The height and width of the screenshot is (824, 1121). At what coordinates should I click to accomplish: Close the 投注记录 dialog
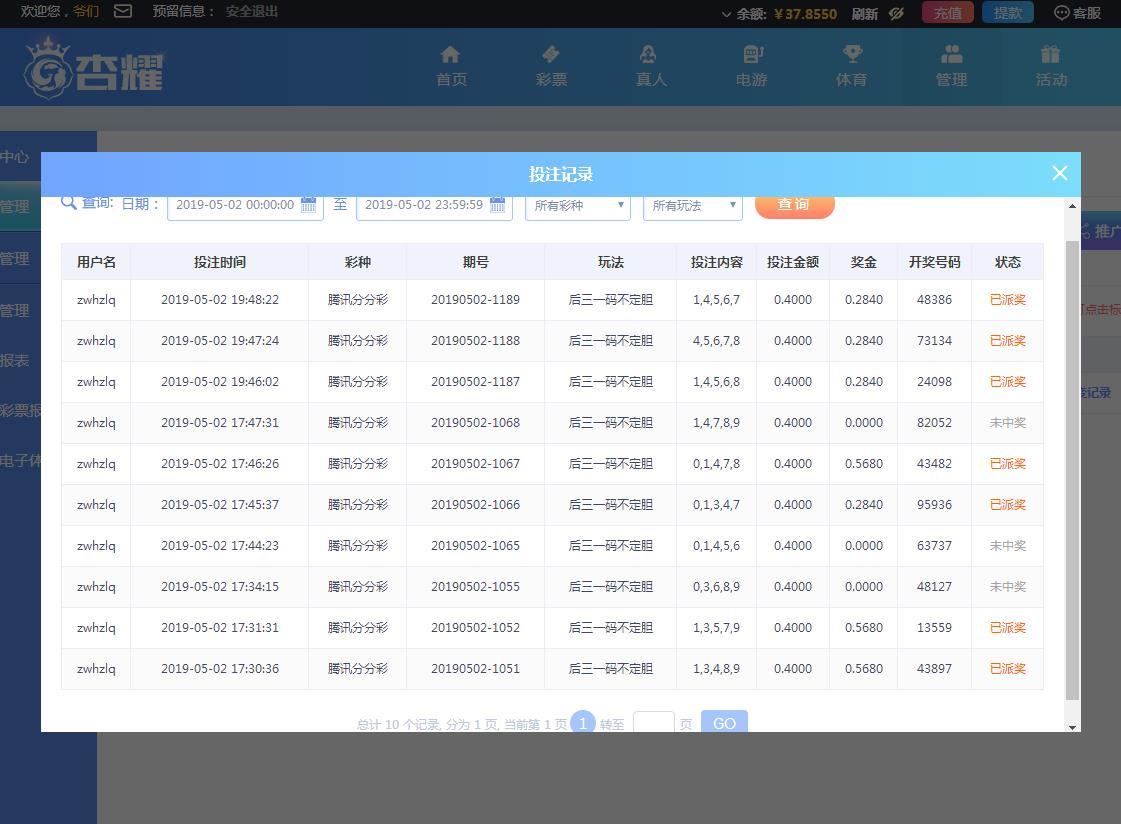coord(1060,173)
